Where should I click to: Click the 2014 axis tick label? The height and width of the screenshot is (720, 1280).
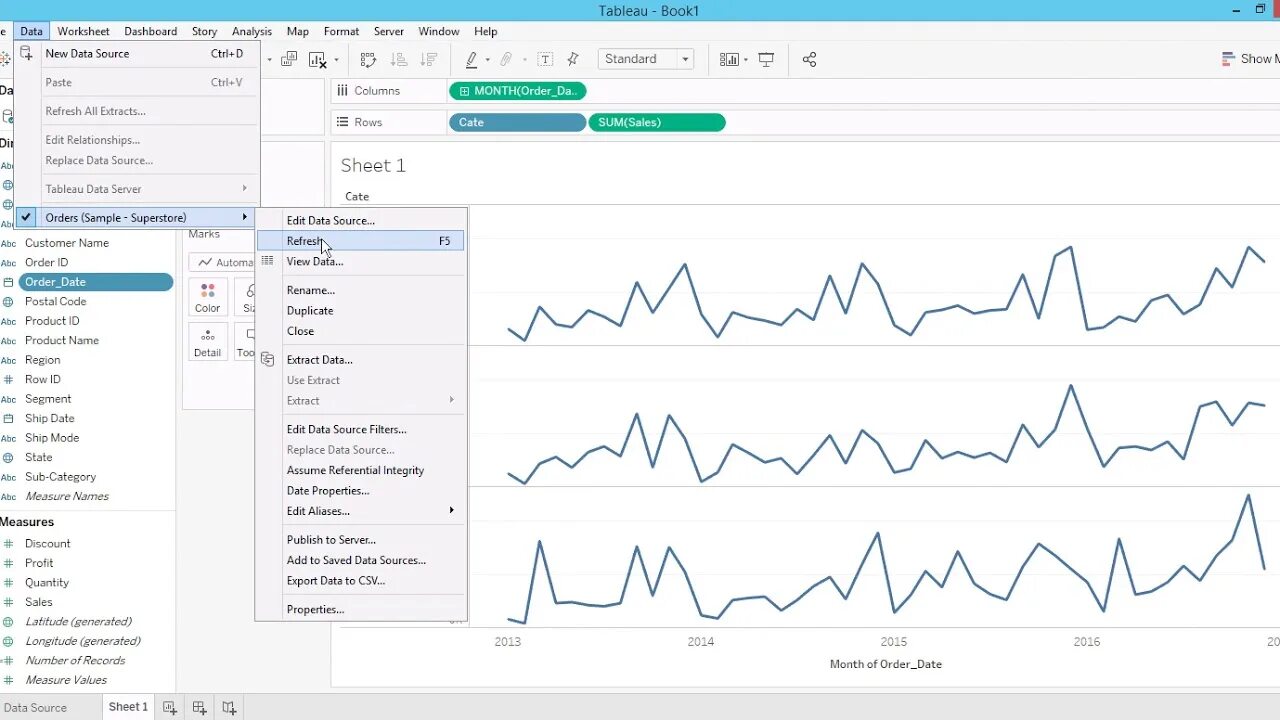701,641
